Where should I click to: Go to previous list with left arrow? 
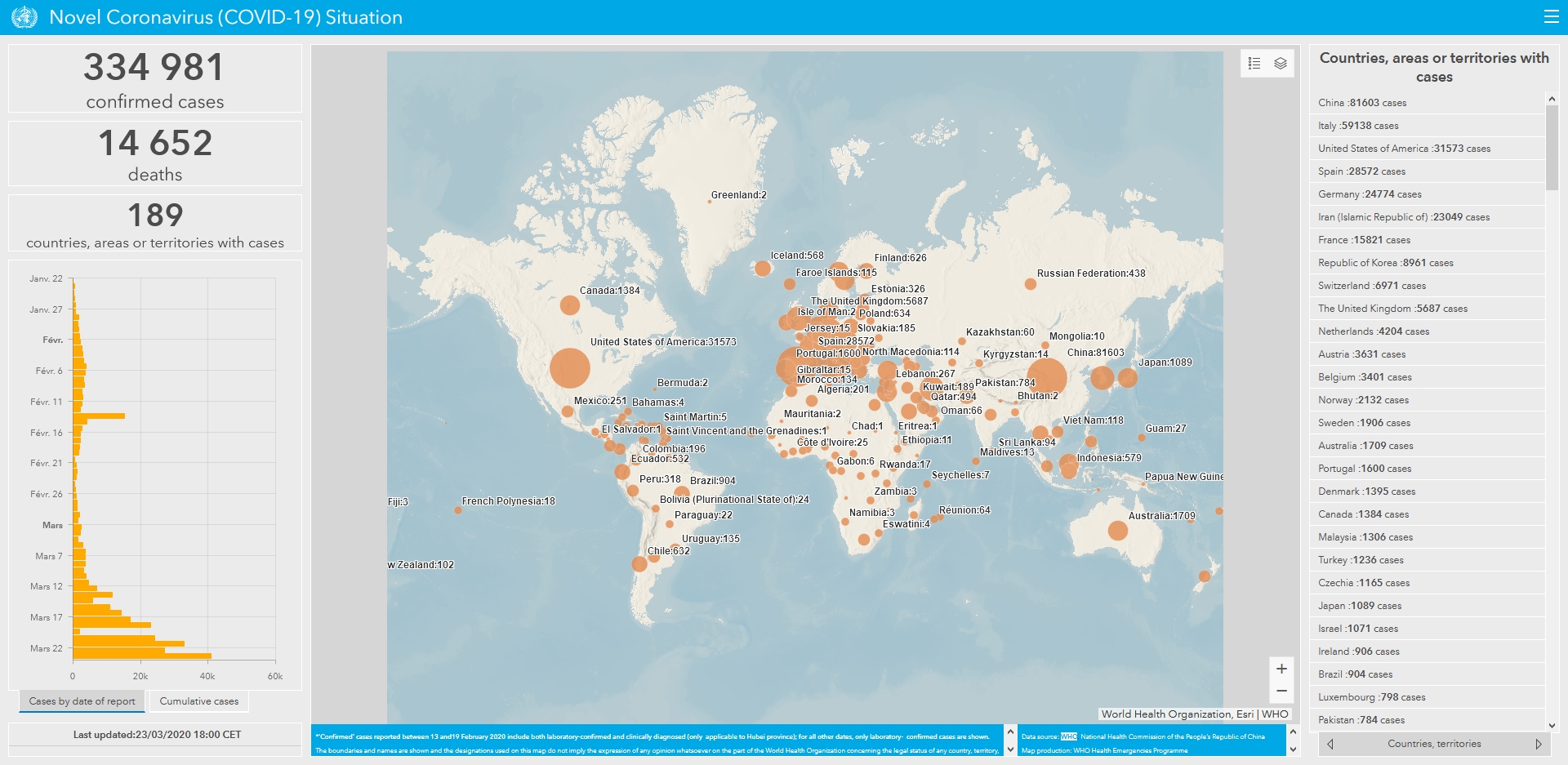click(1330, 744)
